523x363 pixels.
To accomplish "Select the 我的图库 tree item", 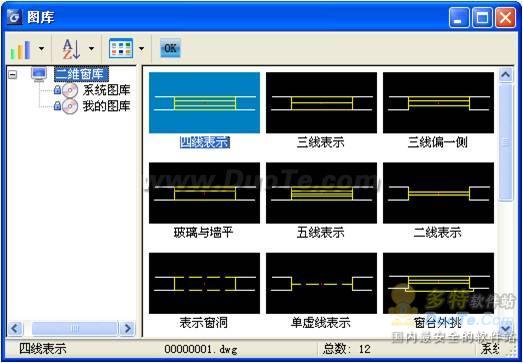I will pyautogui.click(x=106, y=106).
